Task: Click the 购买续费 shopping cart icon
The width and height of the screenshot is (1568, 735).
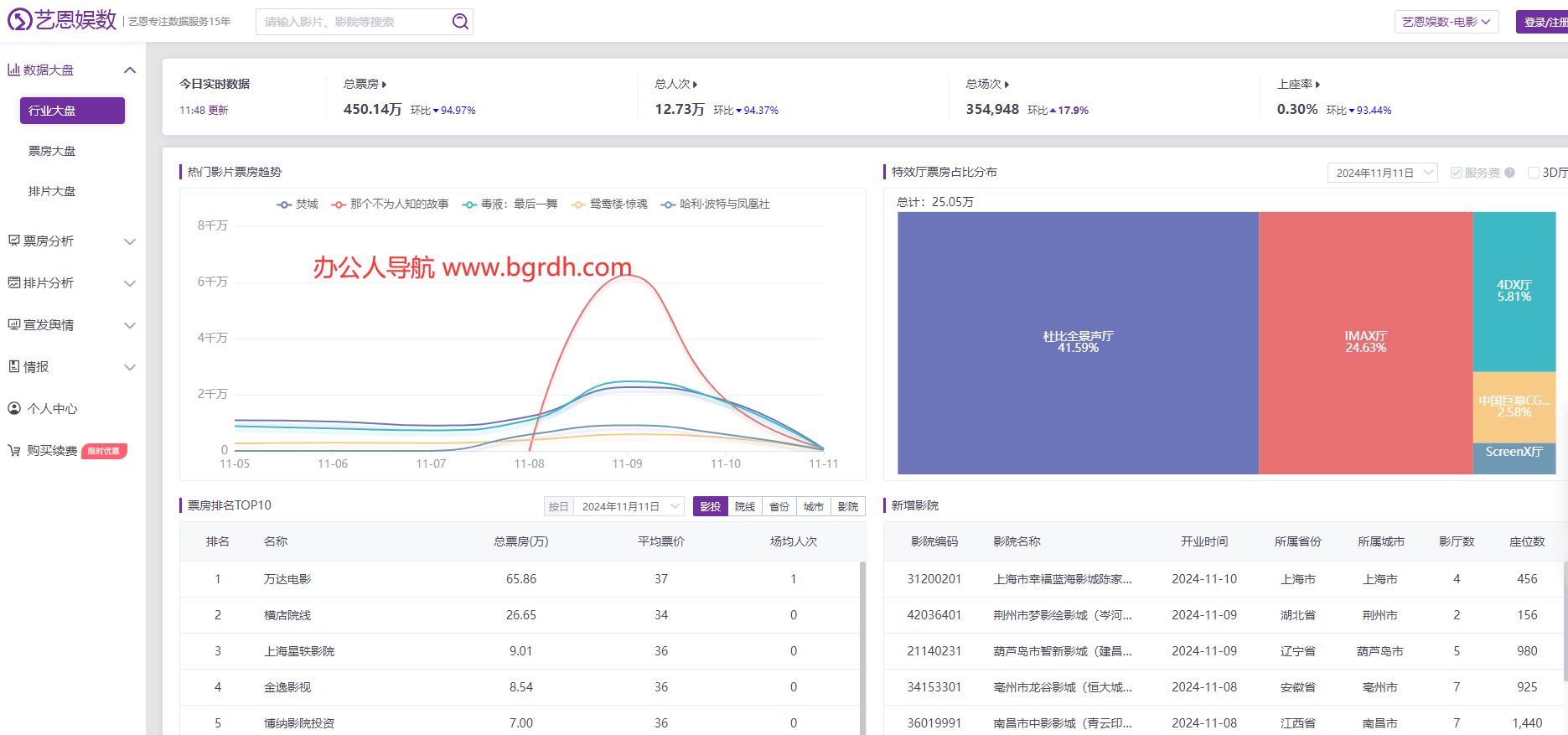Action: point(13,450)
